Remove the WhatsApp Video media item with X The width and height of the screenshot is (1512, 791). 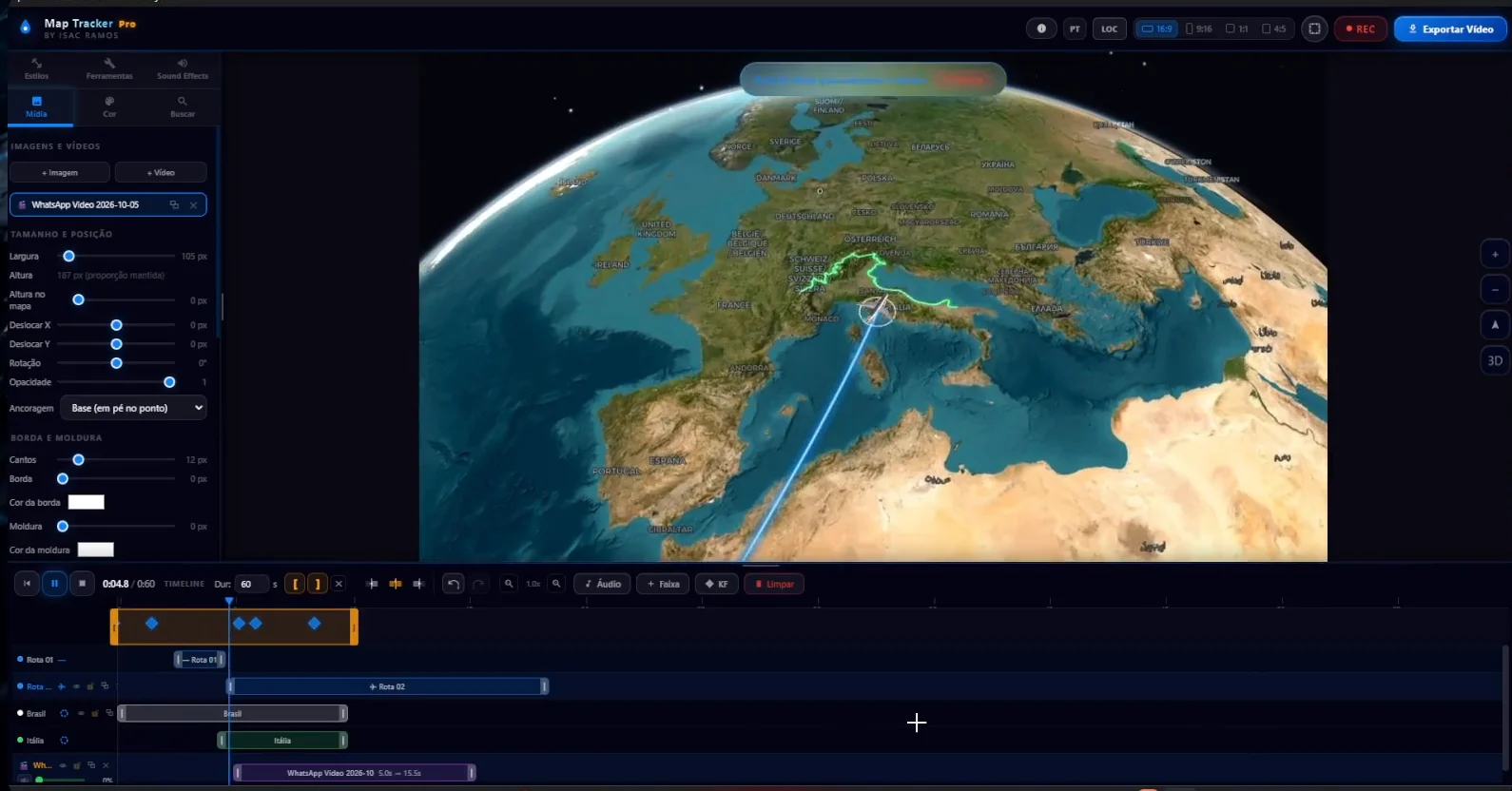[194, 205]
